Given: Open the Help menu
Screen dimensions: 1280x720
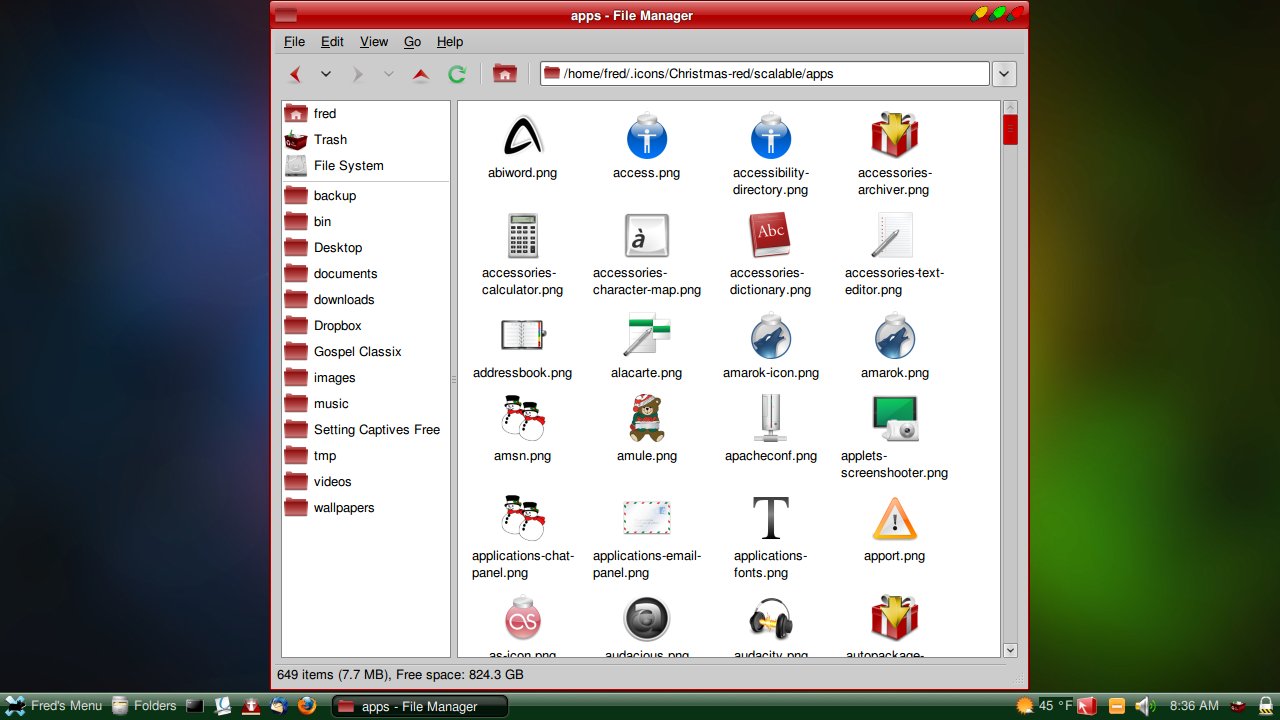Looking at the screenshot, I should 450,42.
